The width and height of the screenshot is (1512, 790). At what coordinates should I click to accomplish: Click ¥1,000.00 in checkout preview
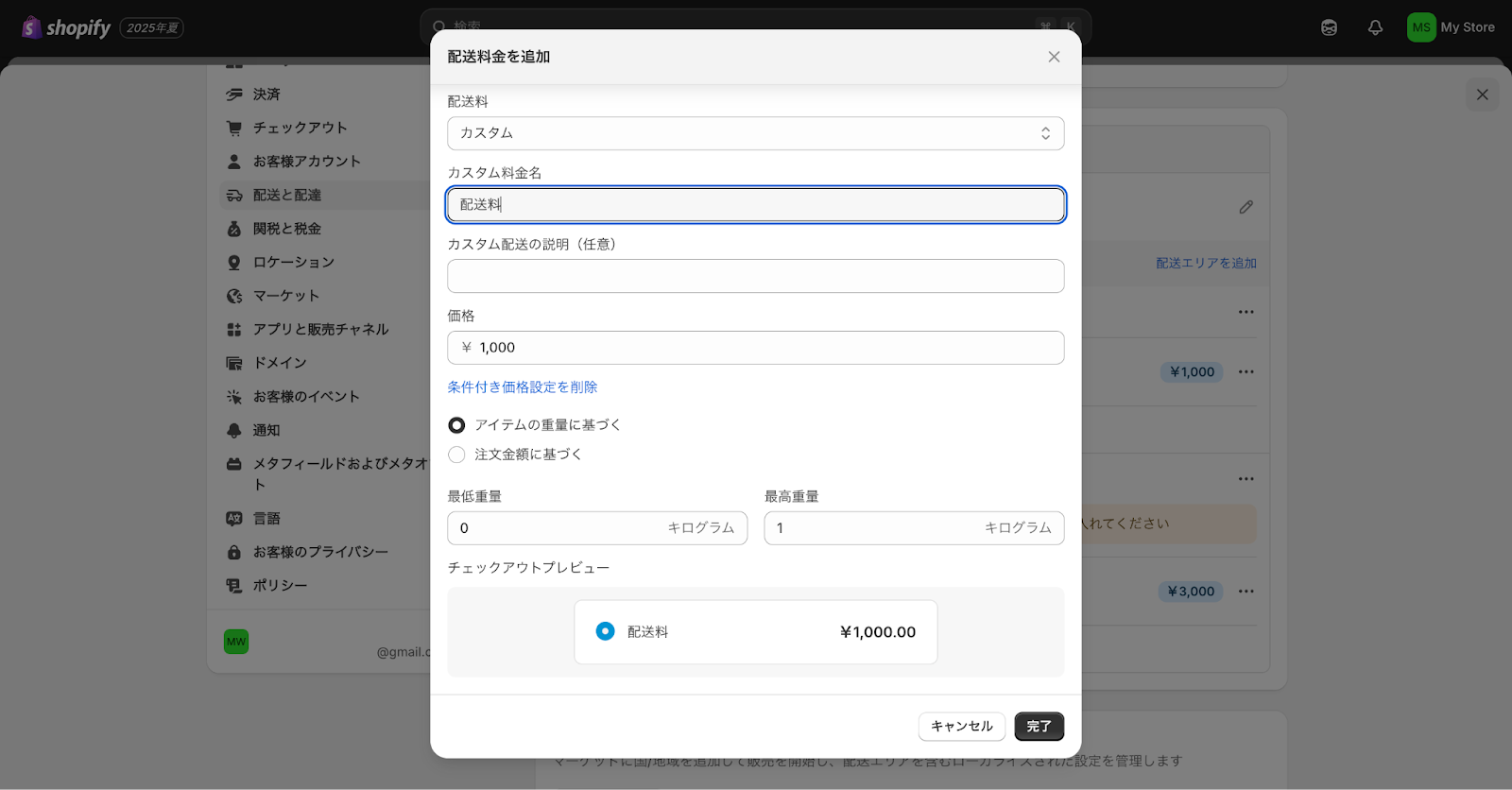(878, 632)
